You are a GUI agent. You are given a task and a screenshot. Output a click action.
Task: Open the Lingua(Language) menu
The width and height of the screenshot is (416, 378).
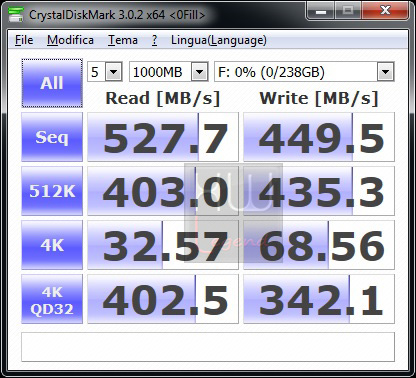219,40
